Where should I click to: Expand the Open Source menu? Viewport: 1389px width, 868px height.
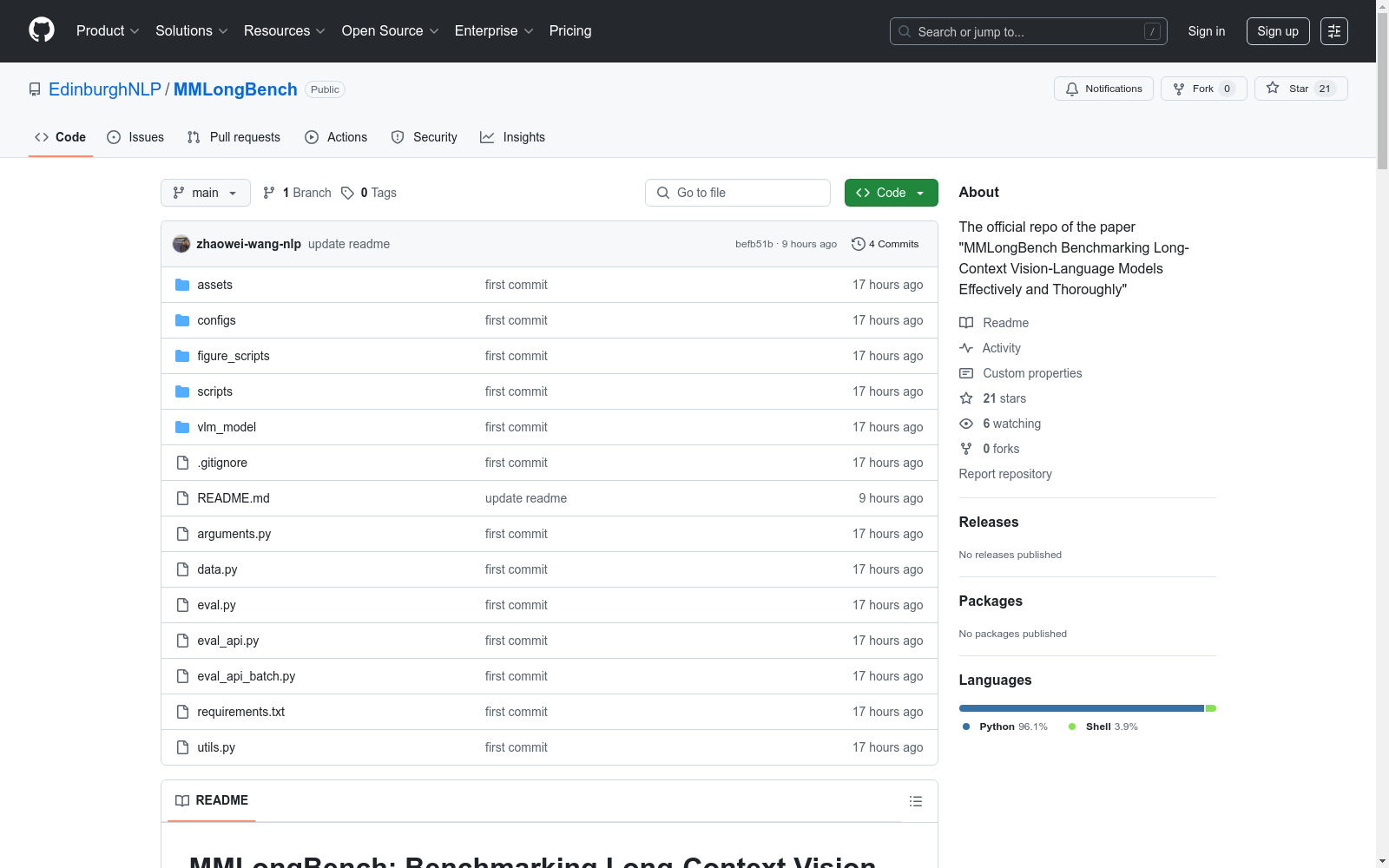point(391,30)
